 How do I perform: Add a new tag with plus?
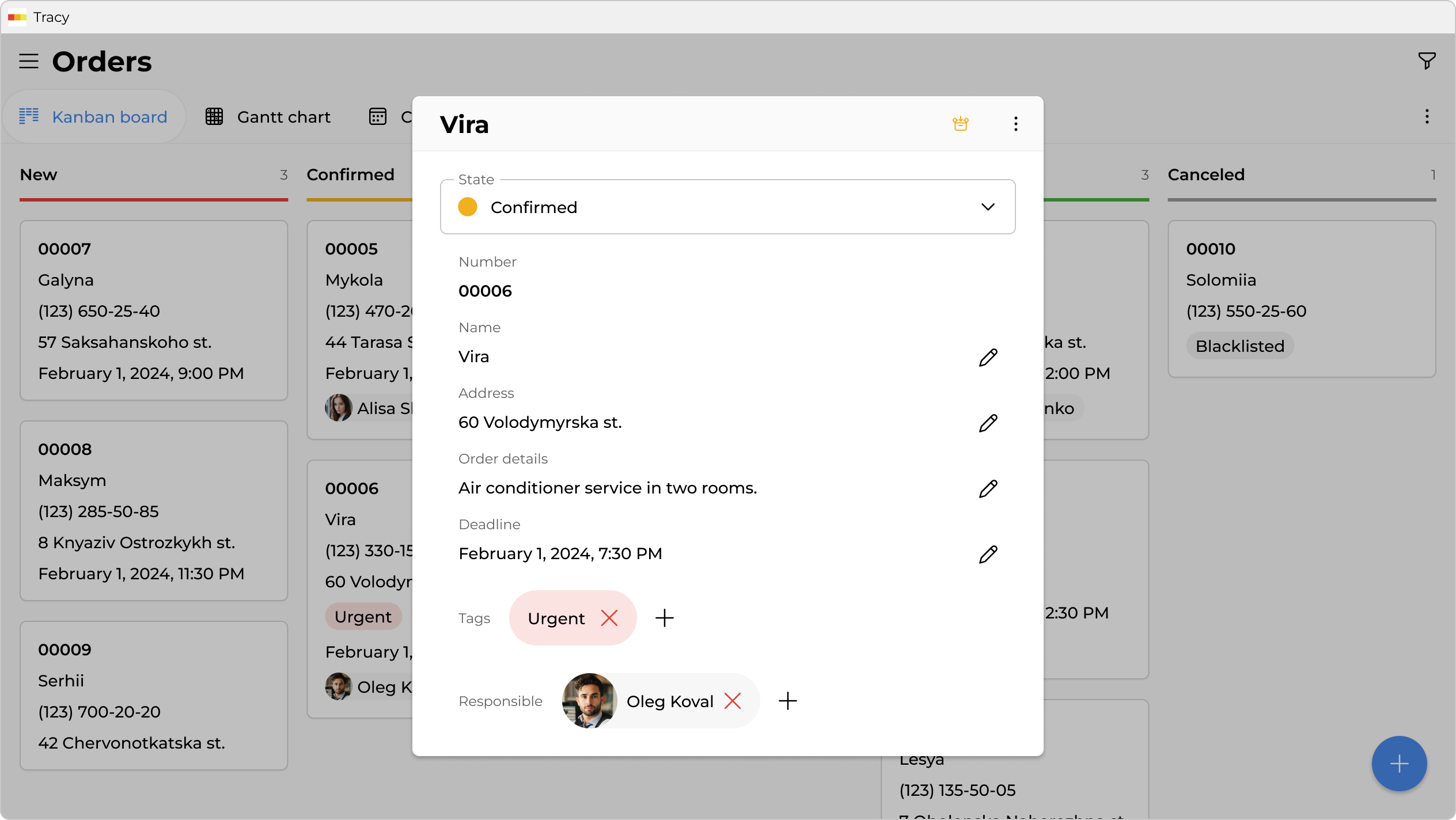click(x=664, y=618)
